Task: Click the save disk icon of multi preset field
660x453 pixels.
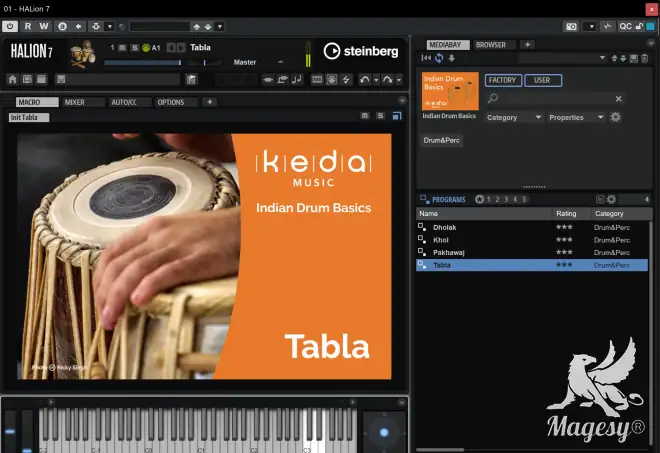Action: 61,79
